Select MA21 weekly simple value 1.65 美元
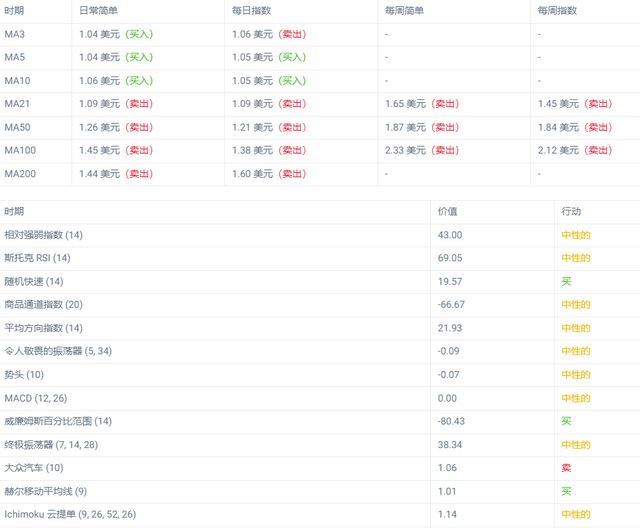Viewport: 640px width, 528px height. coord(406,104)
